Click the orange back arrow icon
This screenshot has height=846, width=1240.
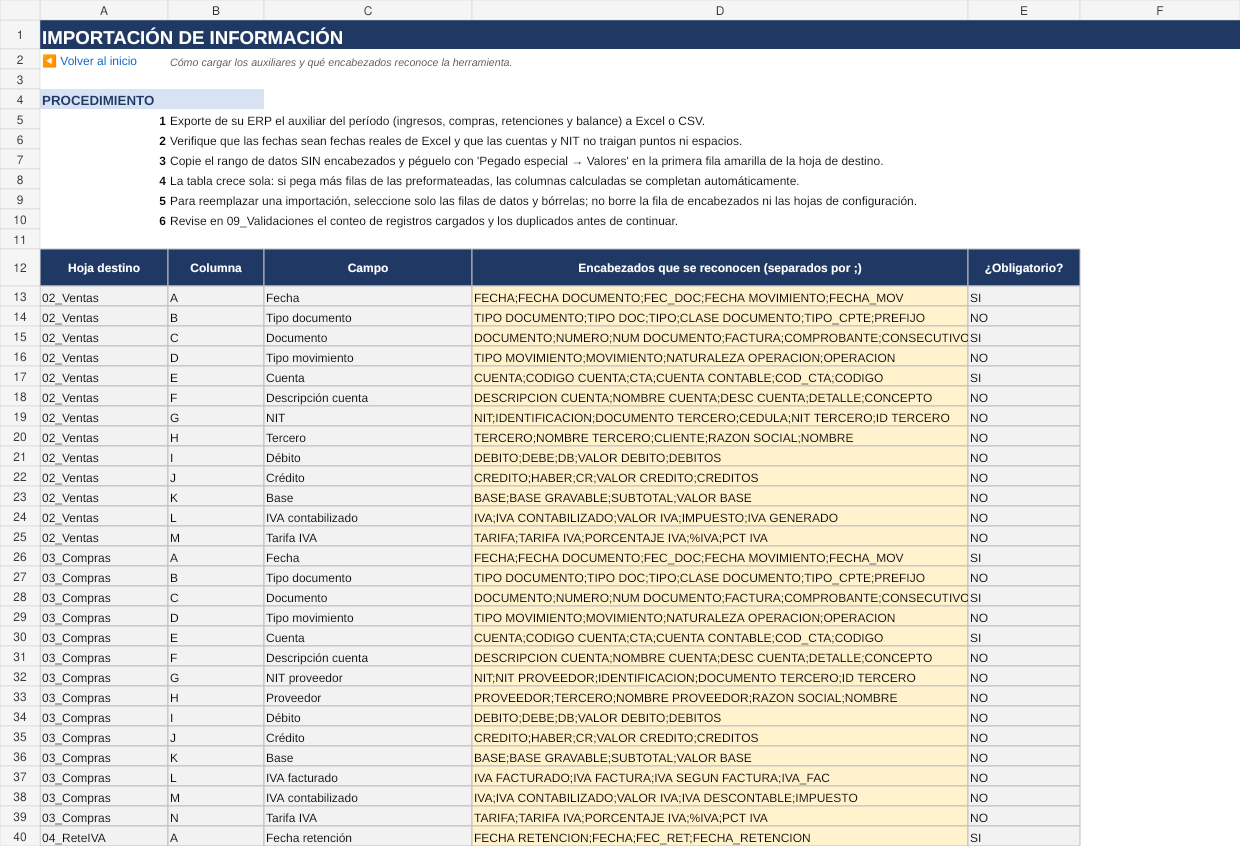click(49, 61)
